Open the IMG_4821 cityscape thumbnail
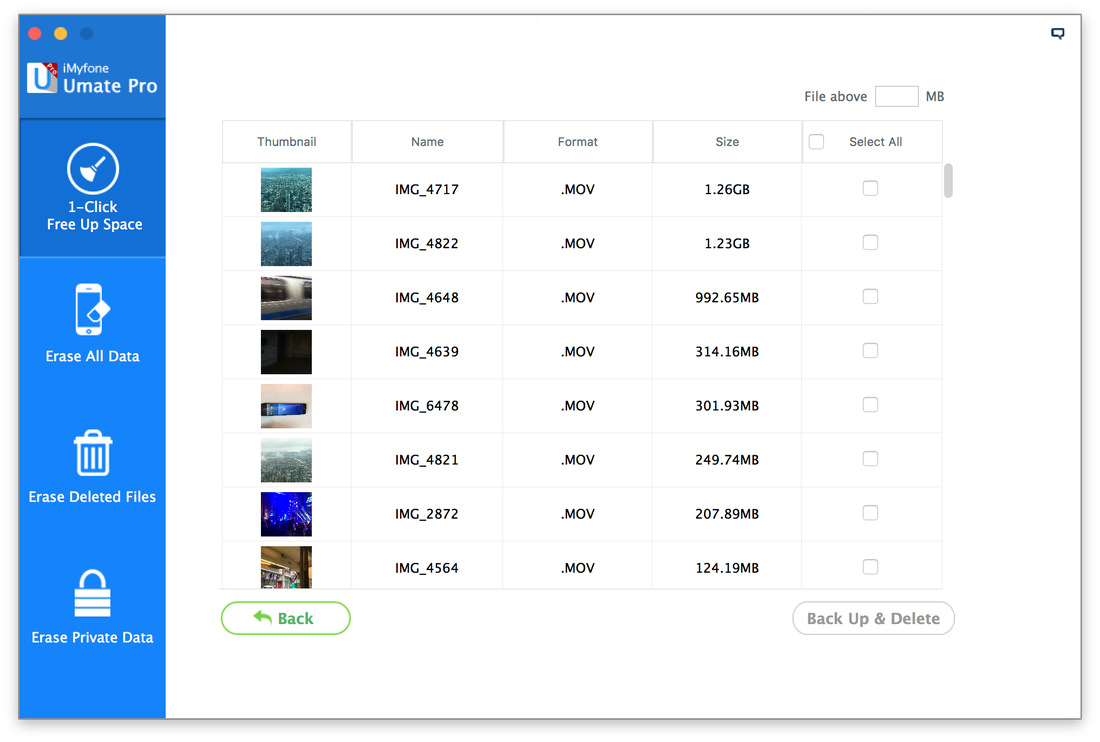The image size is (1100, 742). click(x=286, y=459)
